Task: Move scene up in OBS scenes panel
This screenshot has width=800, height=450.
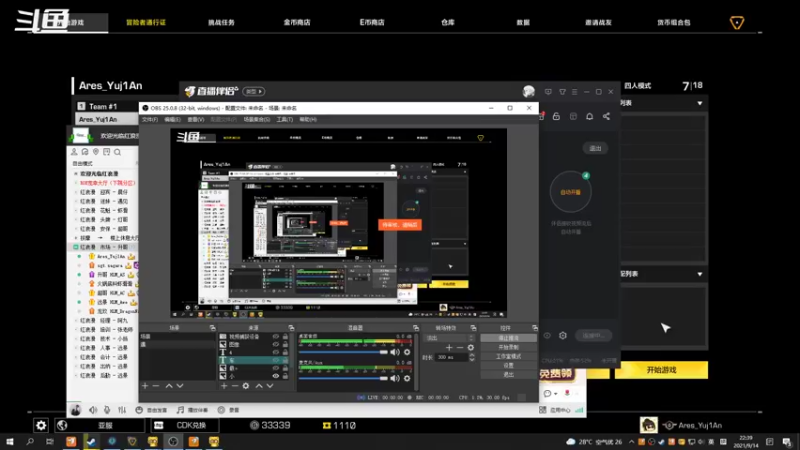Action: pyautogui.click(x=169, y=386)
